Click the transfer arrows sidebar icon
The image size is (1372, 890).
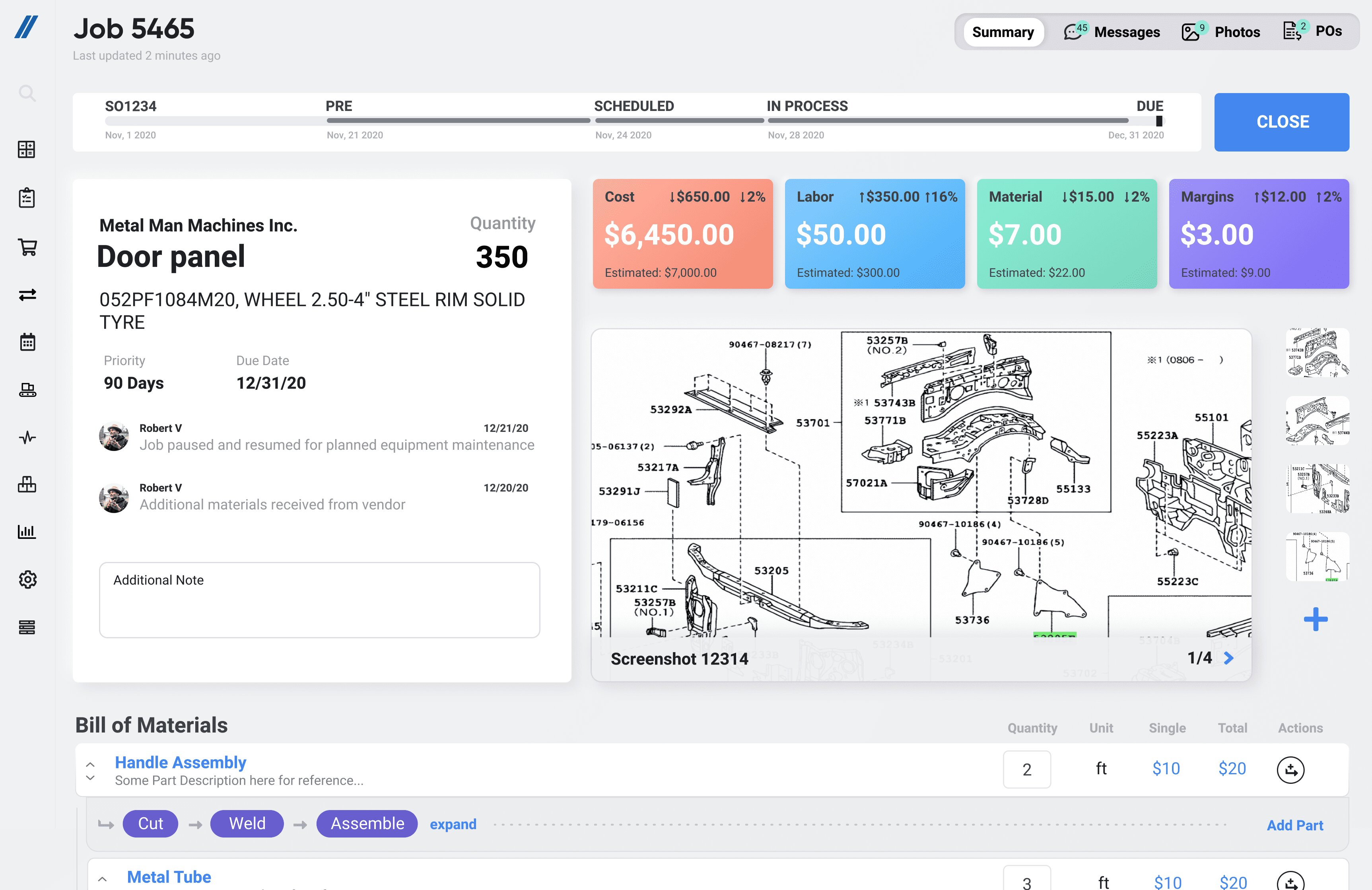(x=27, y=295)
